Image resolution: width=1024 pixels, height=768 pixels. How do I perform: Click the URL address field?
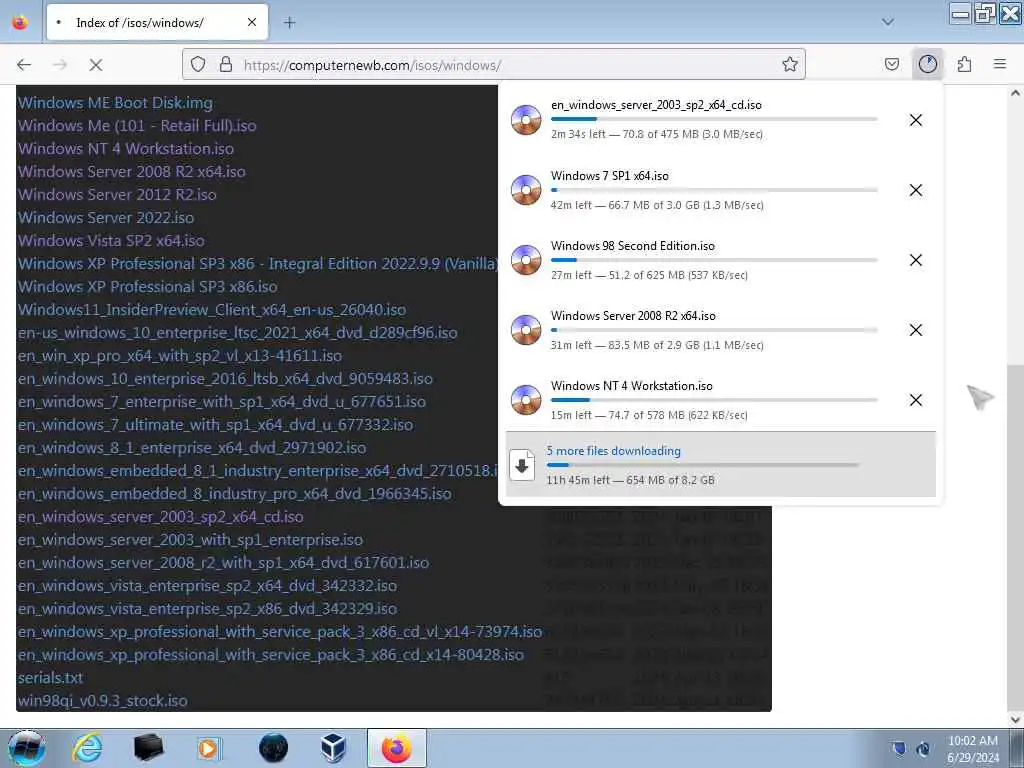pyautogui.click(x=503, y=65)
